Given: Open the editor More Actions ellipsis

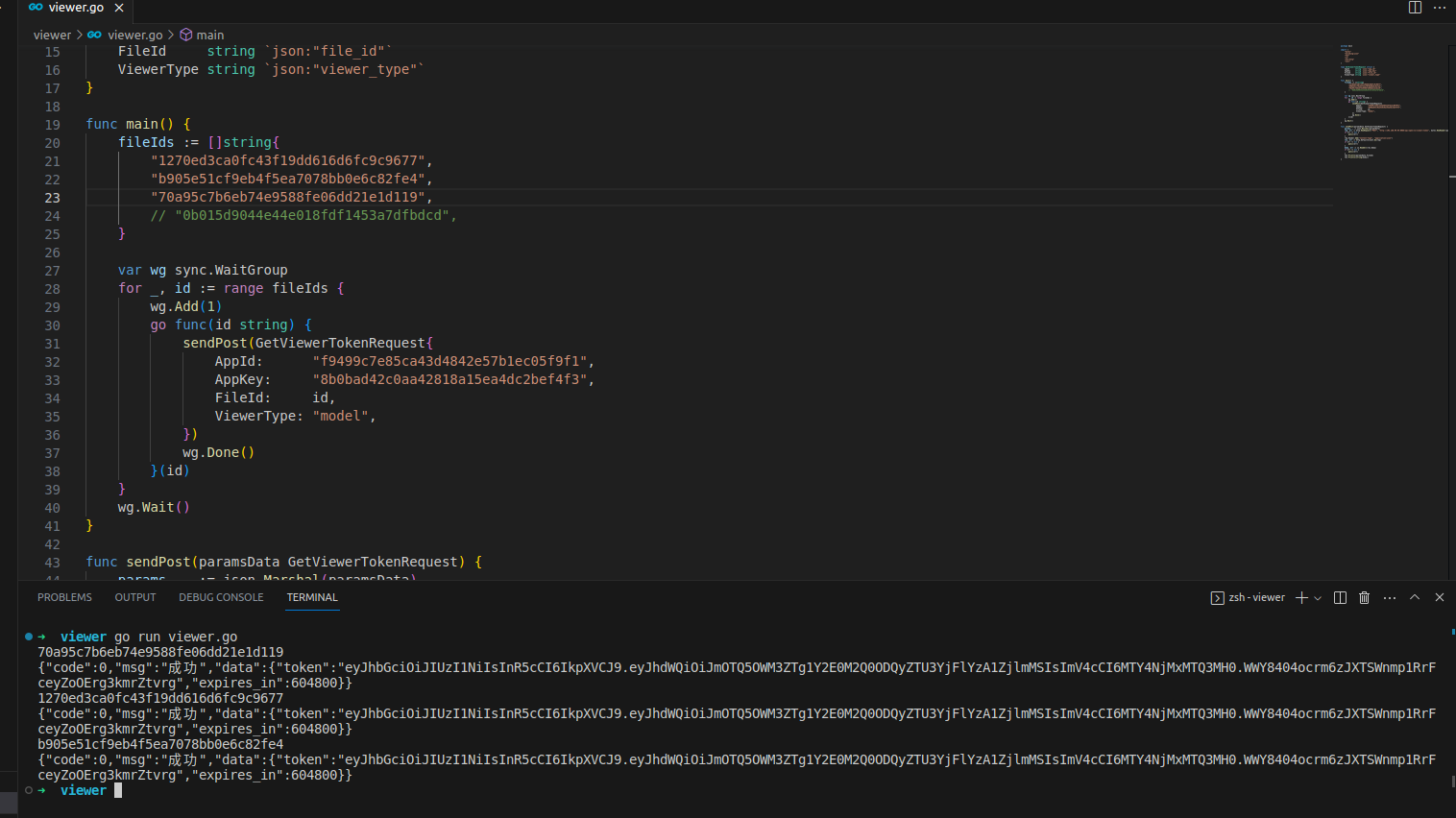Looking at the screenshot, I should (x=1439, y=7).
